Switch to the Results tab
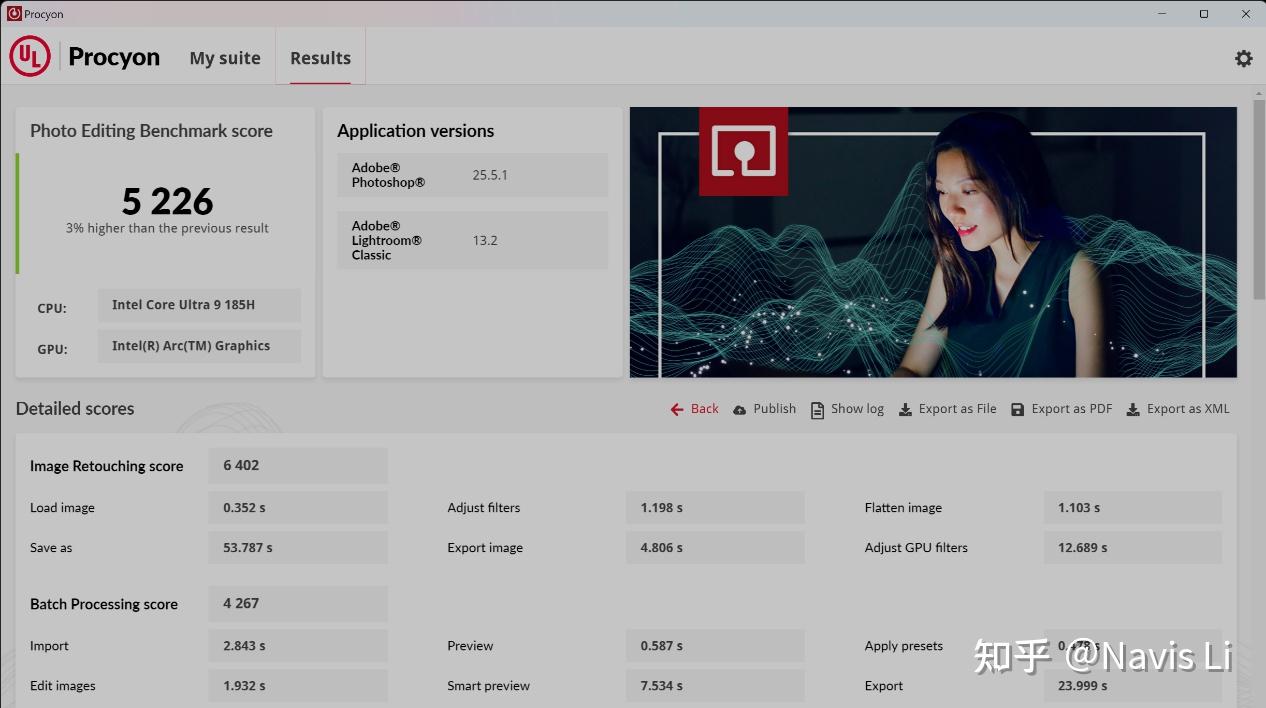 tap(320, 58)
